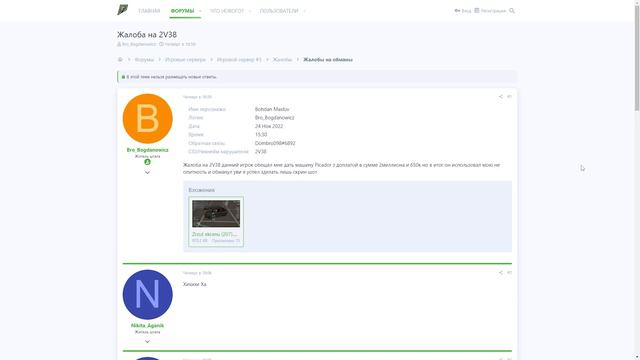Expand the ЧТО НОВОГО dropdown arrow
This screenshot has width=640, height=360.
250,11
